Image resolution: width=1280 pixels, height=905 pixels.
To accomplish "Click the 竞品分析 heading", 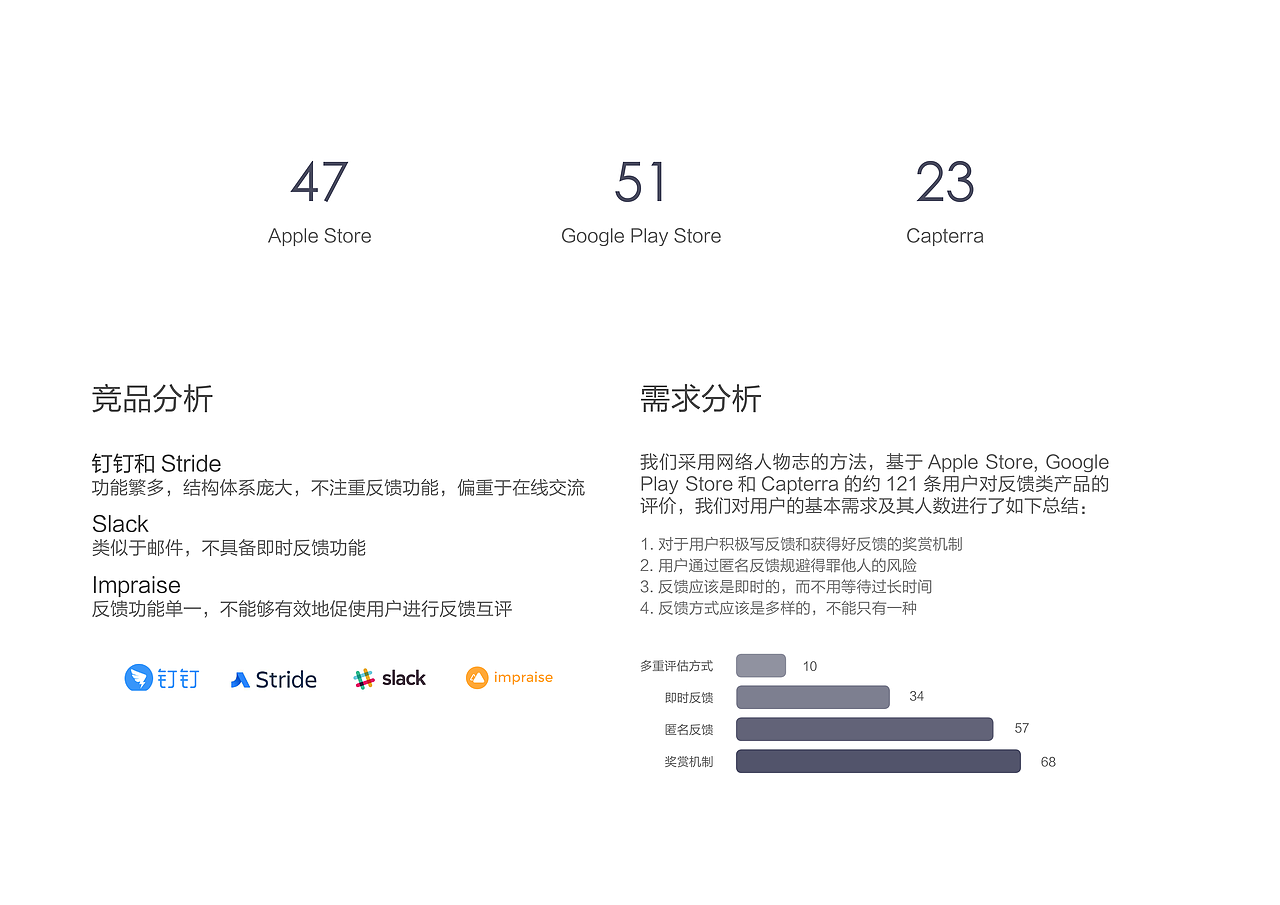I will (152, 399).
